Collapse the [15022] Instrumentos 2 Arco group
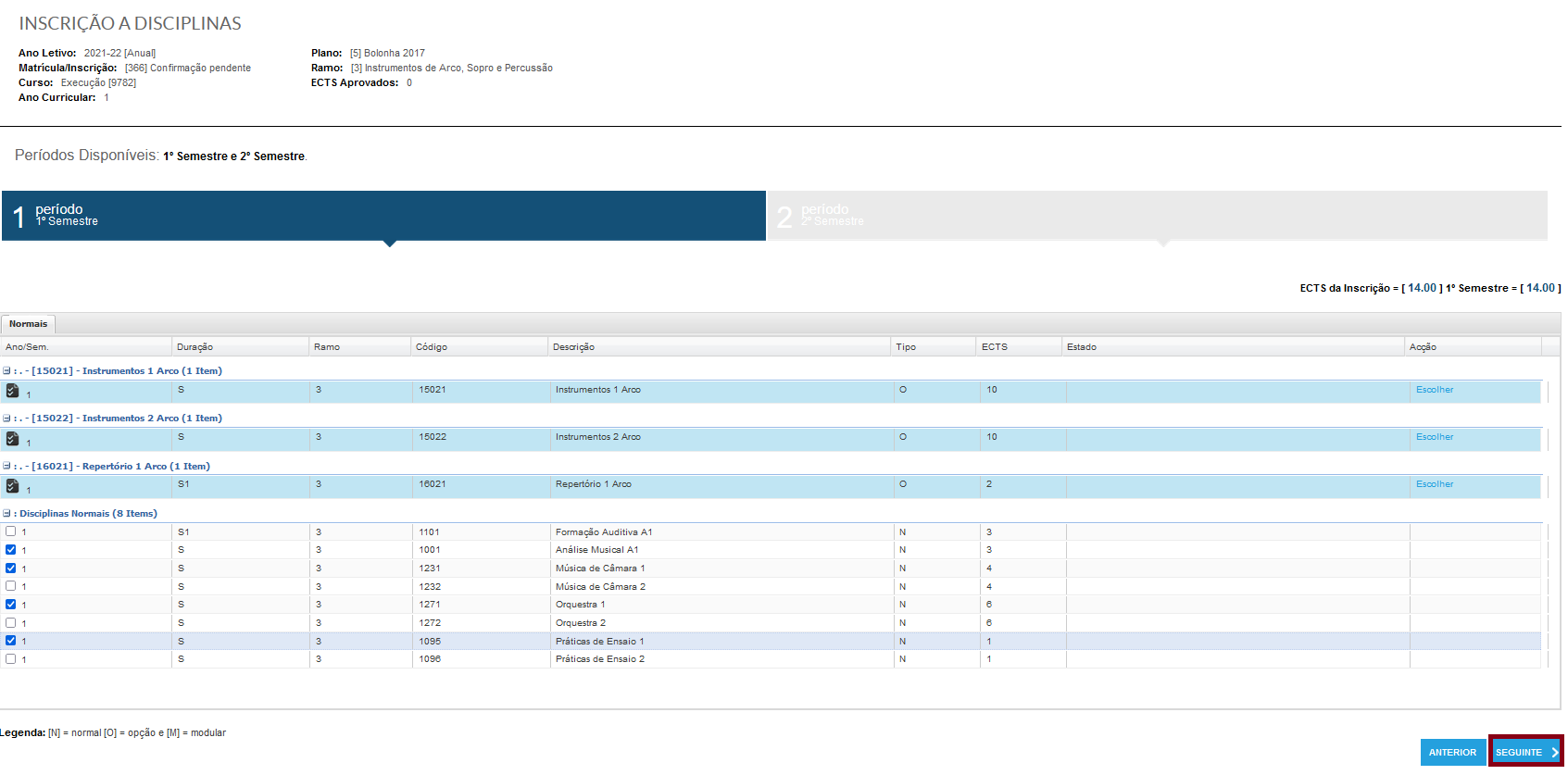 [6, 418]
